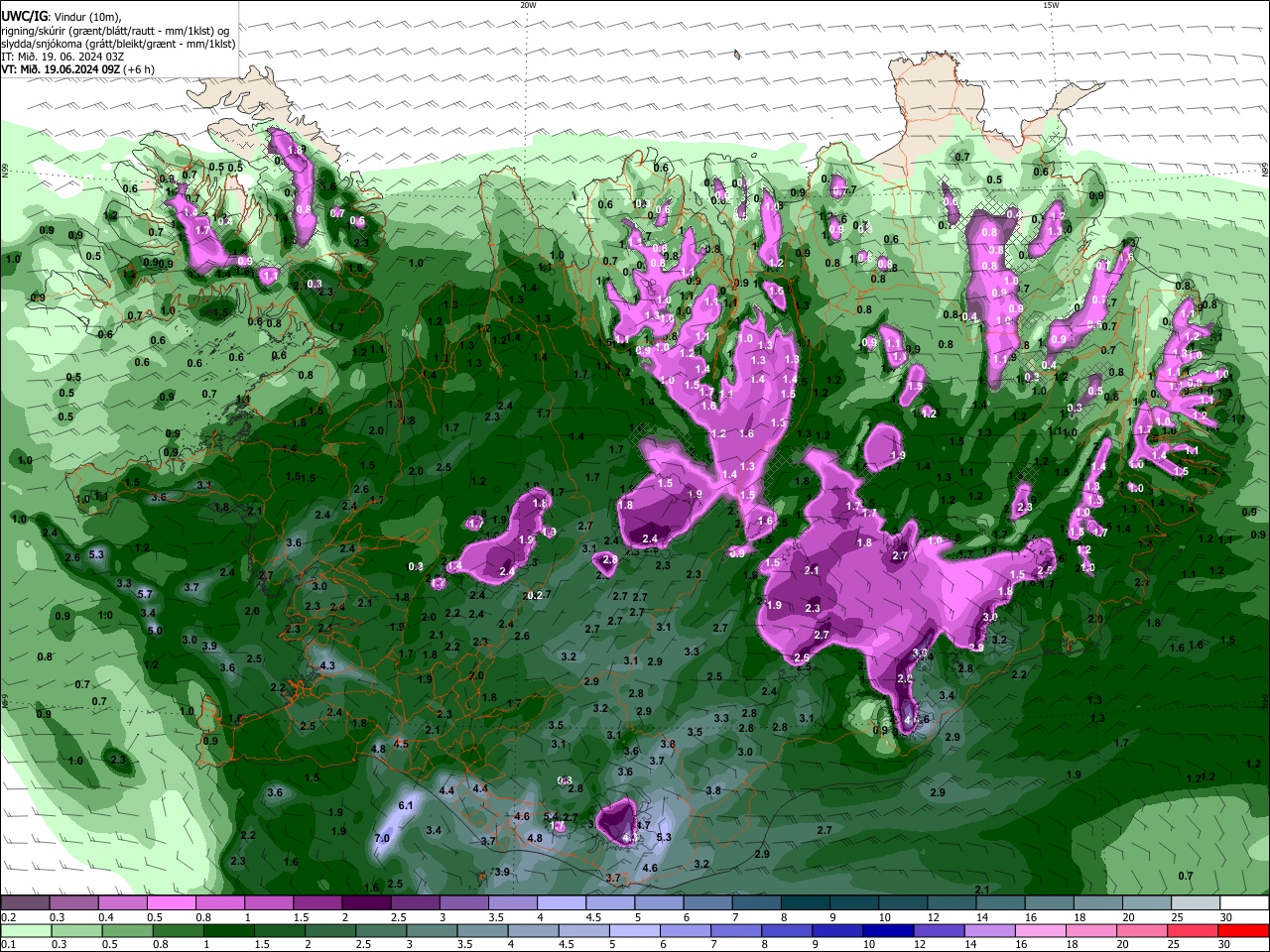Click the 'slydda/snjókoma (grátt/bleikt/grænt - mm/1klst)' legend line

tap(118, 44)
